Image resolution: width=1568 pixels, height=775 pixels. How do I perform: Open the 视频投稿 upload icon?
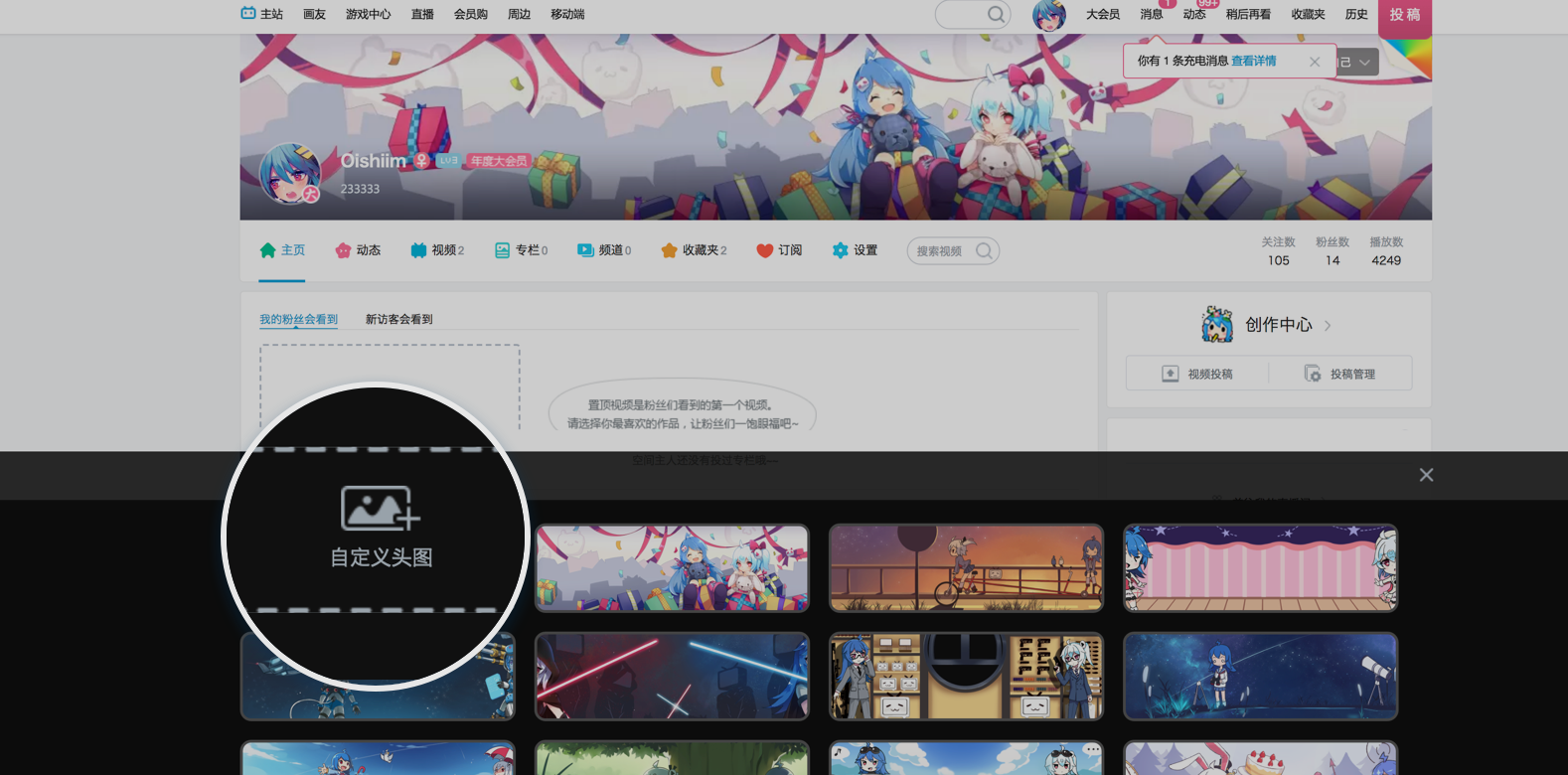(x=1171, y=374)
